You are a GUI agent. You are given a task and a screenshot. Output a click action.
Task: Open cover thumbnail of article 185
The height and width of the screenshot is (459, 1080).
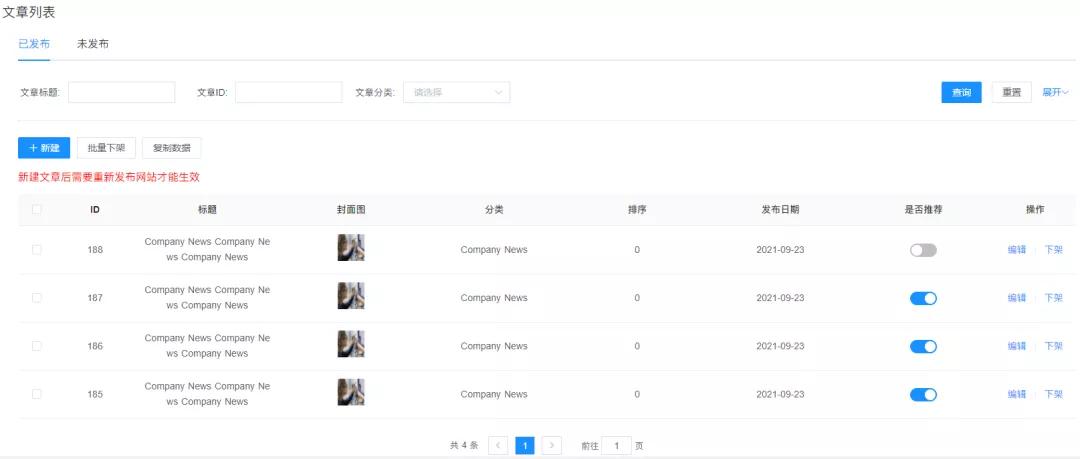(351, 392)
